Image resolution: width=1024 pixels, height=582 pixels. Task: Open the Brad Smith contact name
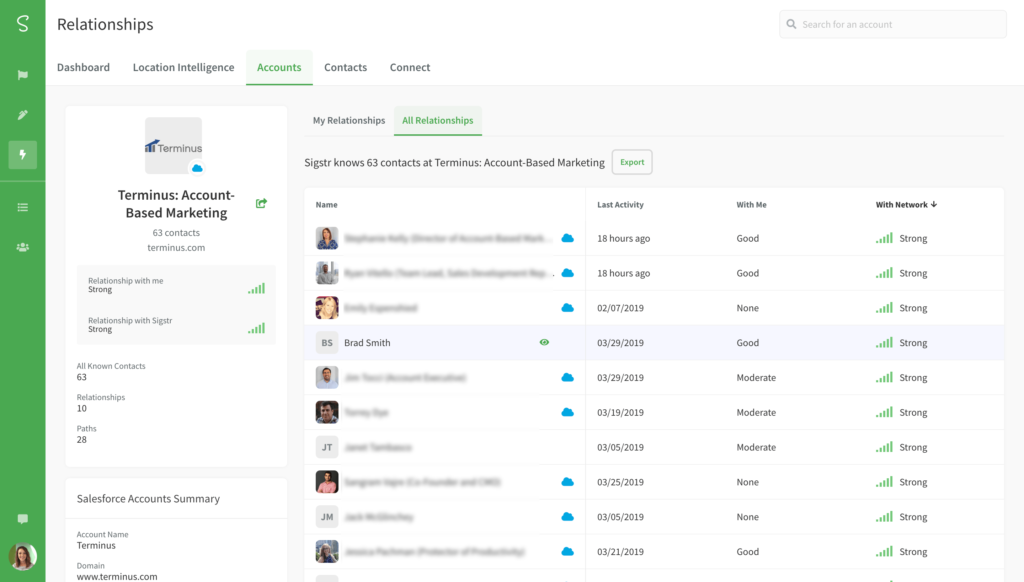[x=367, y=342]
